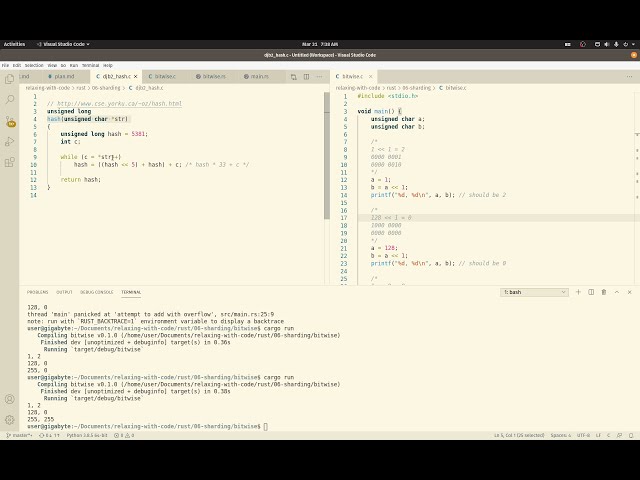Split the left editor to the right
Viewport: 640px width, 480px height.
point(306,77)
